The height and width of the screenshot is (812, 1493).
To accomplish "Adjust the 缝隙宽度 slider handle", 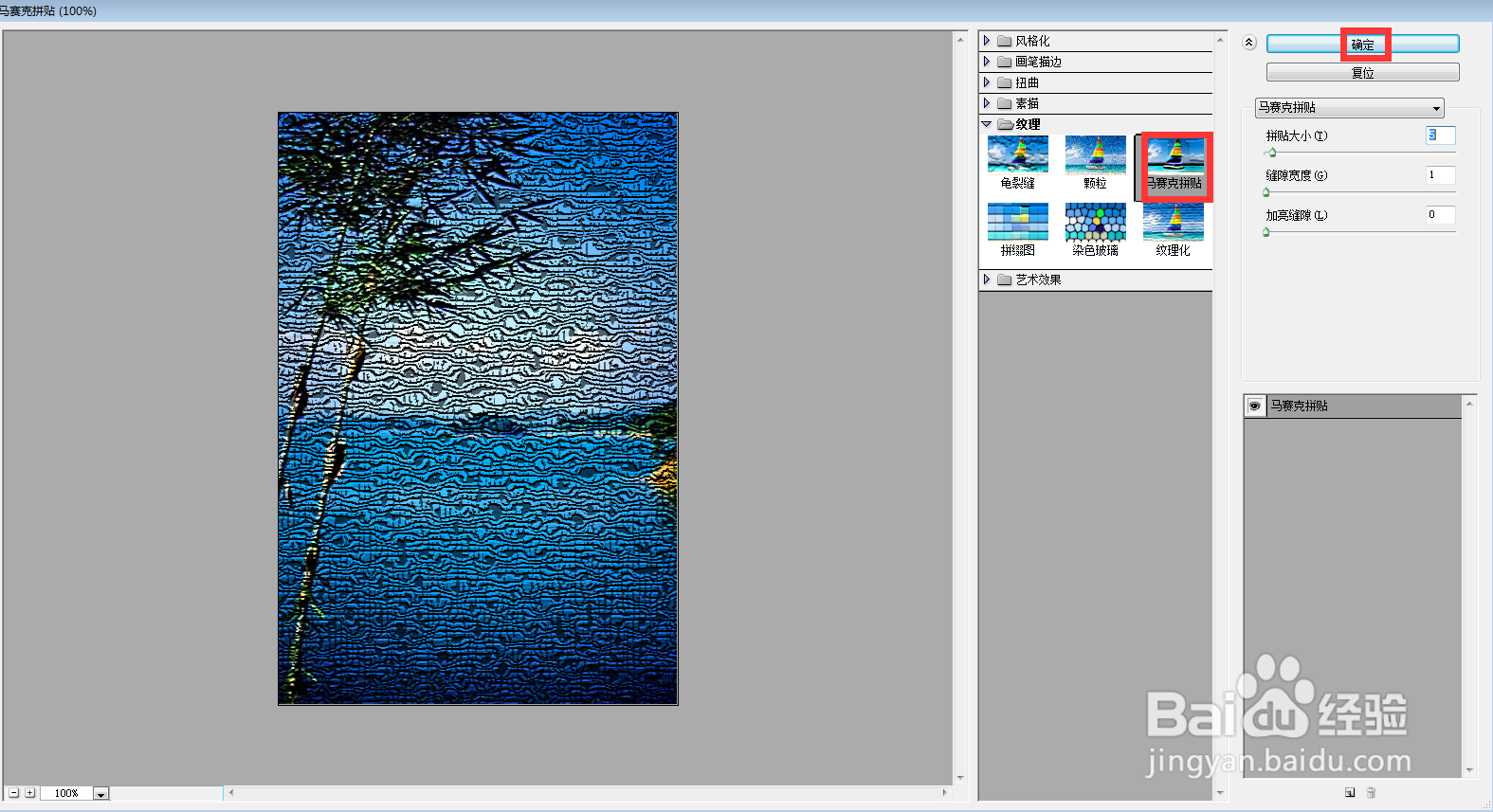I will tap(1266, 192).
